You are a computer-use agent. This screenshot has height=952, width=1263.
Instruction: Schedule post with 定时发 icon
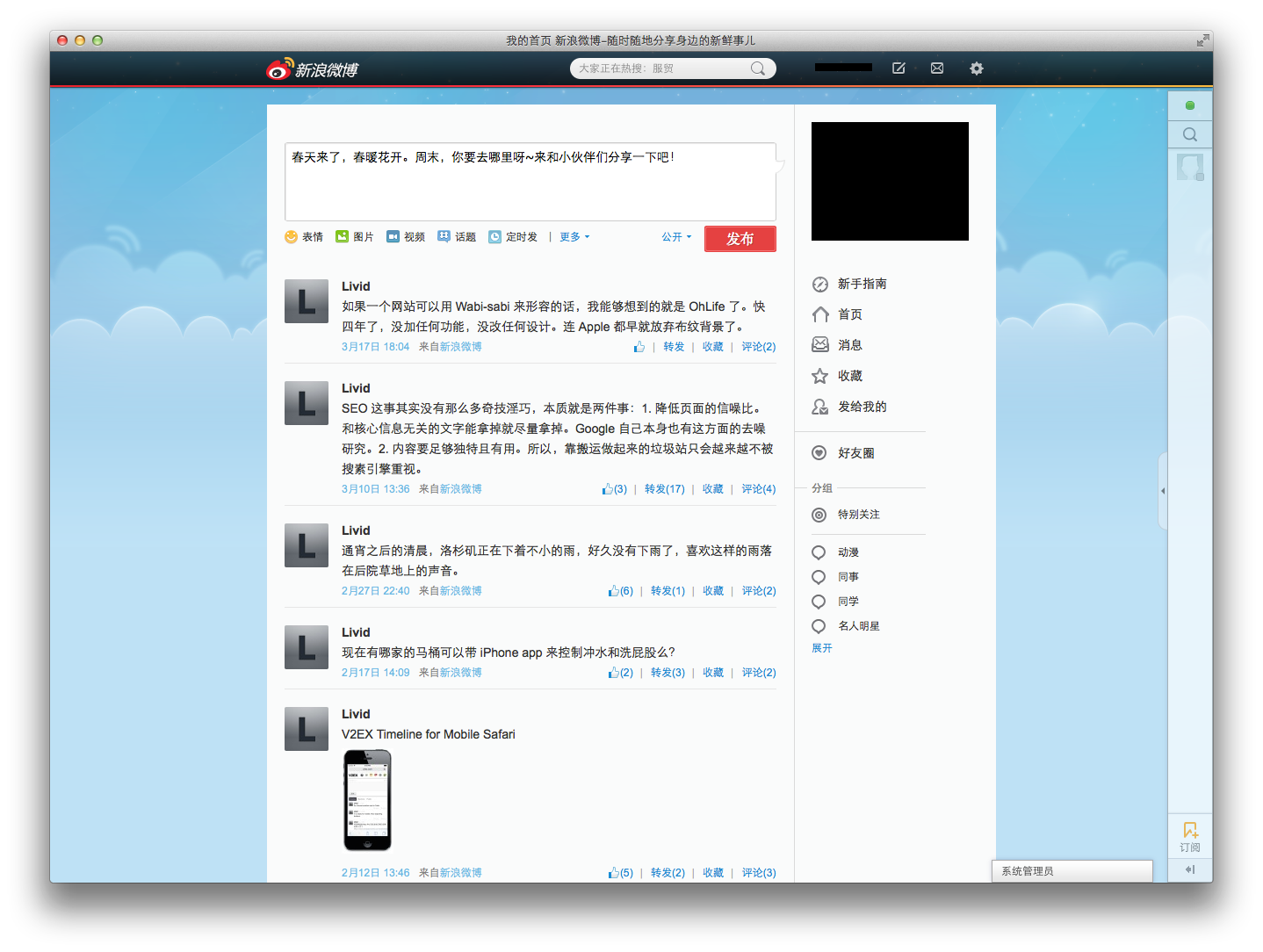tap(495, 237)
